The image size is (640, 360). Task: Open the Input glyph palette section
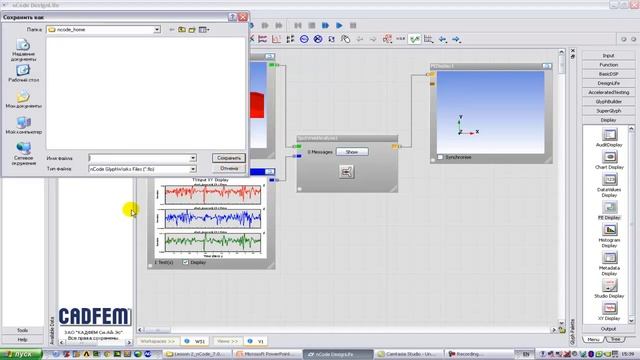point(608,56)
